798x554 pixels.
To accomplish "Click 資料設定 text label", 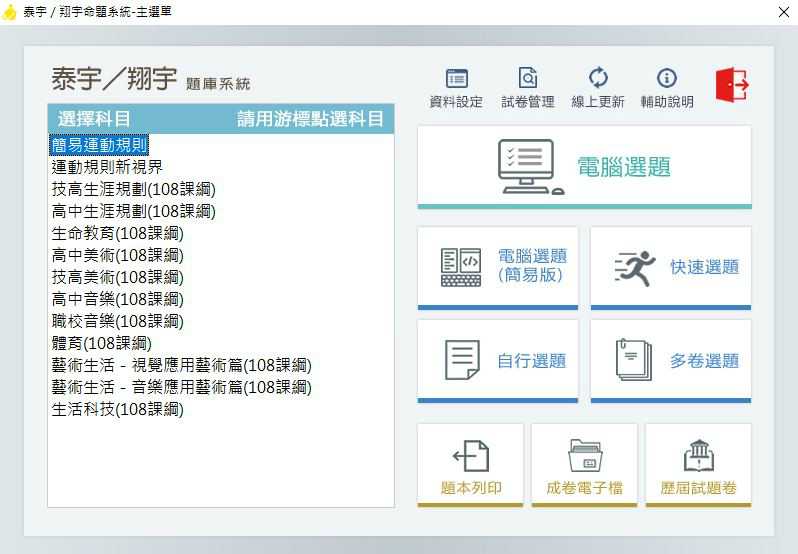I will point(456,102).
